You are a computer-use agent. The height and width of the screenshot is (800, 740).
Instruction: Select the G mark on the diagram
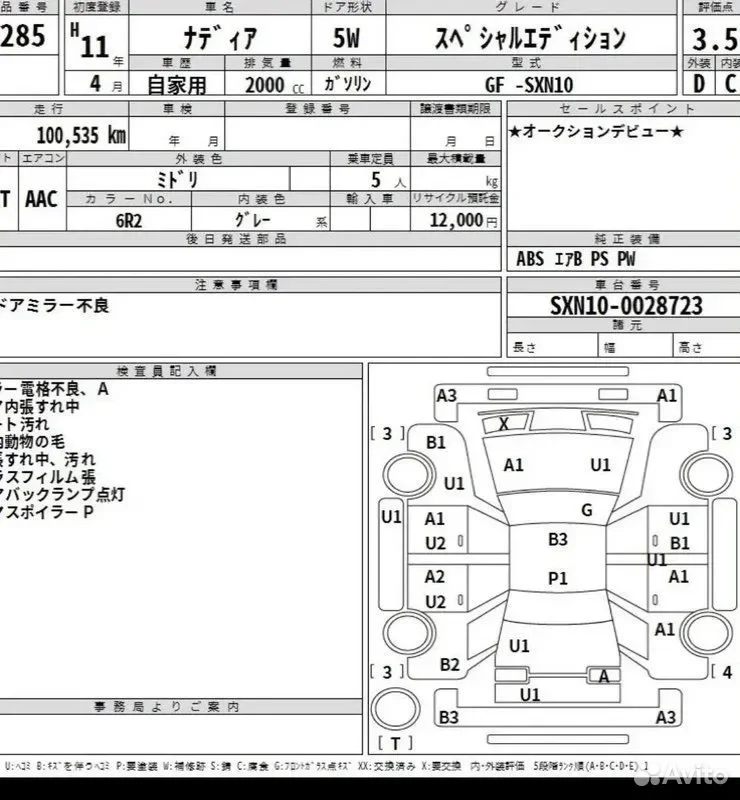pos(587,510)
